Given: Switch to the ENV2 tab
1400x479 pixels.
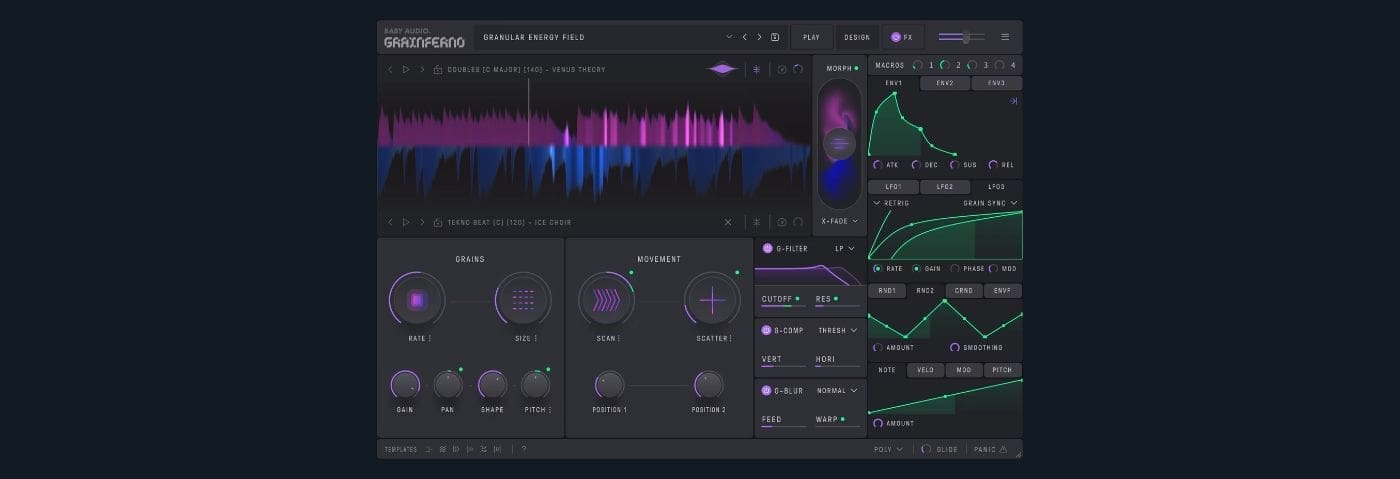Looking at the screenshot, I should (x=945, y=83).
